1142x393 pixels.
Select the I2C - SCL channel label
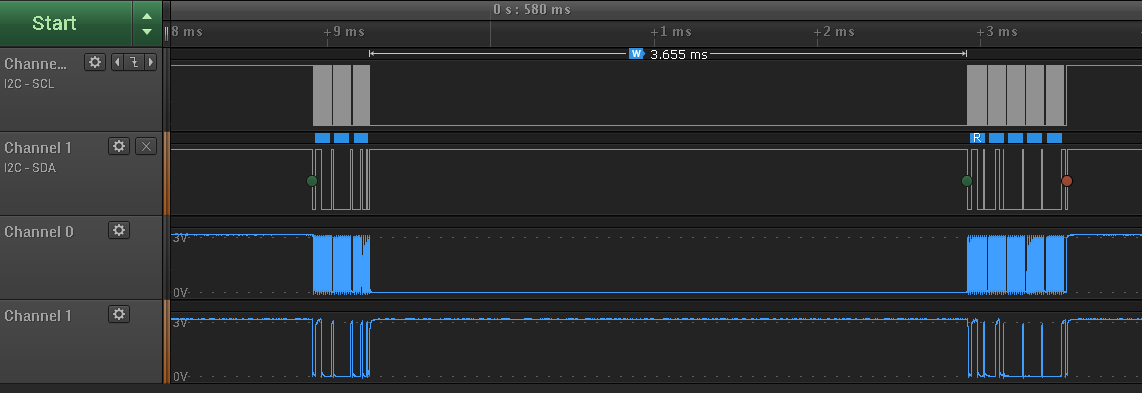point(29,84)
